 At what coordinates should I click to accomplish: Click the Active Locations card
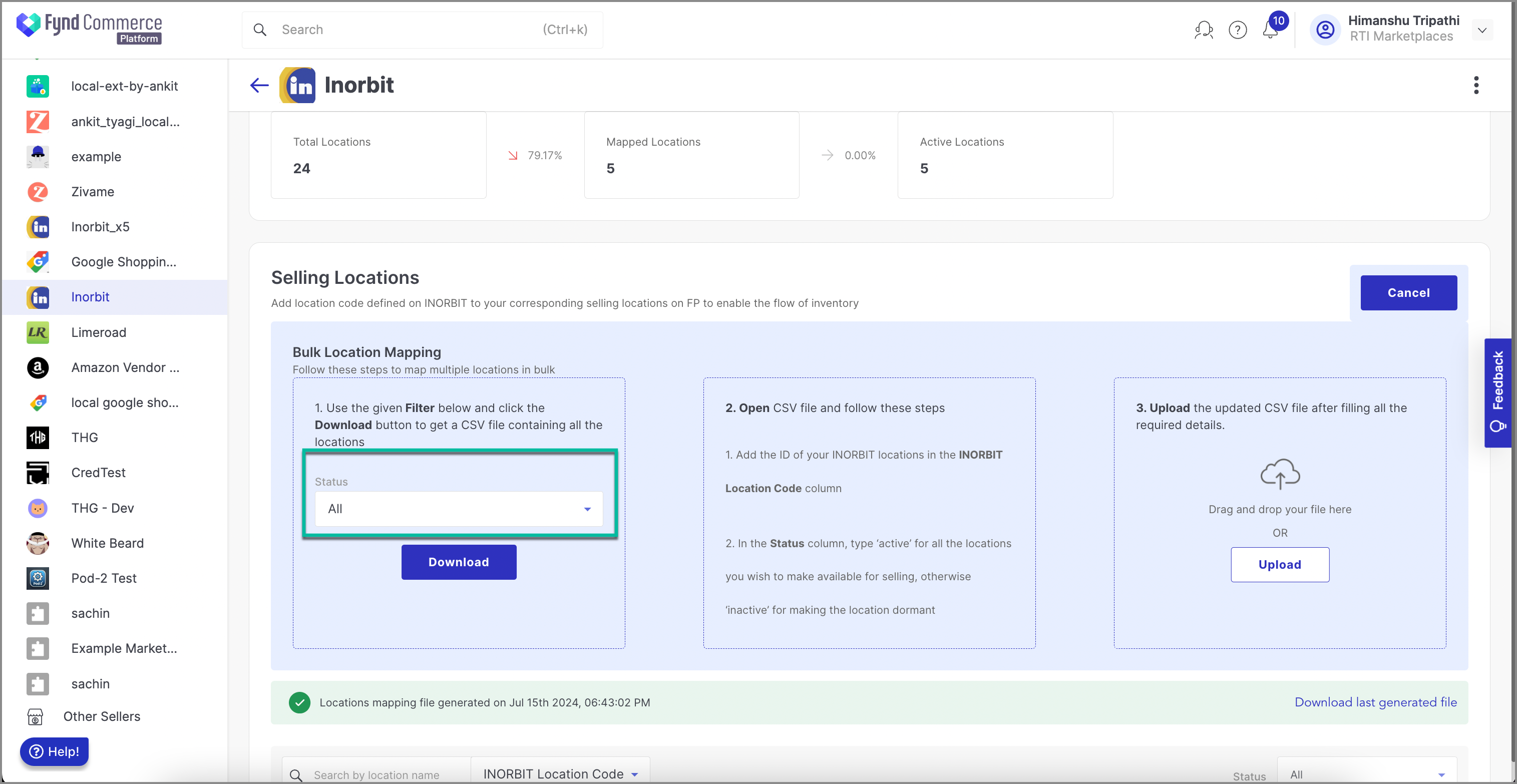1005,155
